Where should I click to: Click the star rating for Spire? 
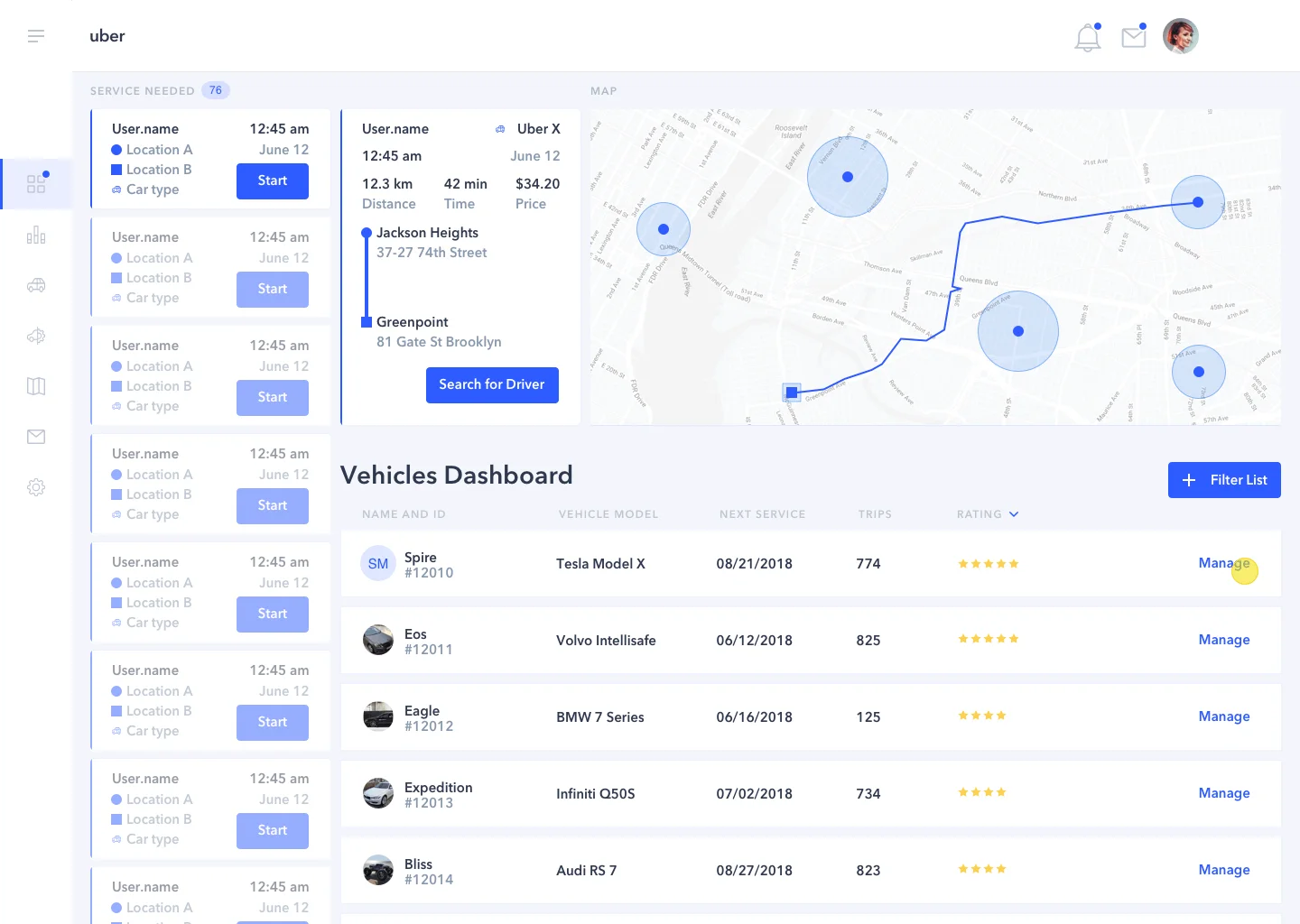(989, 564)
